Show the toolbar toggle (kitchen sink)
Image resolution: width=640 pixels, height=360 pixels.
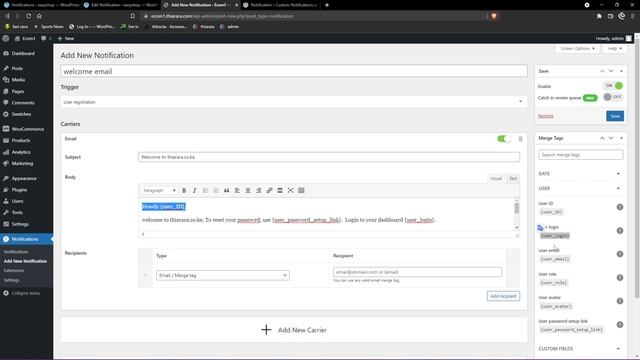click(x=301, y=191)
